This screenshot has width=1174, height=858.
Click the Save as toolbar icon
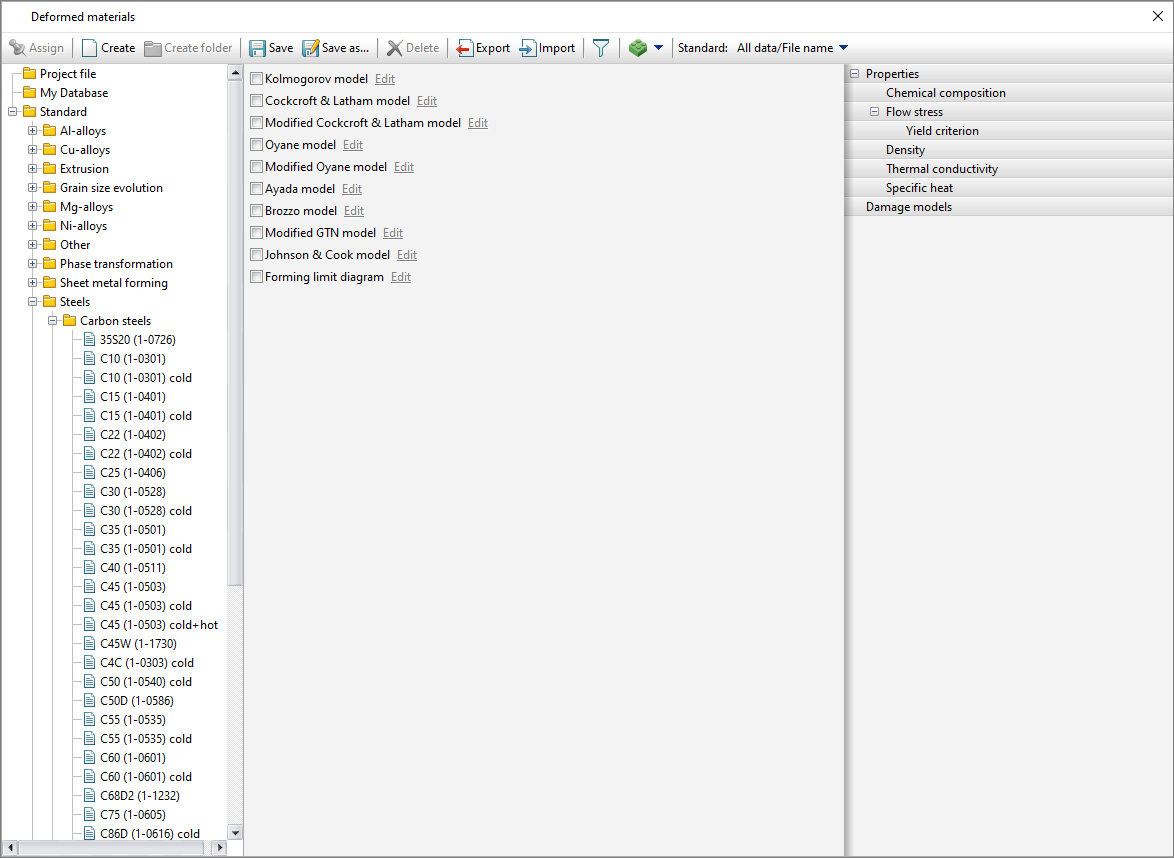[311, 48]
